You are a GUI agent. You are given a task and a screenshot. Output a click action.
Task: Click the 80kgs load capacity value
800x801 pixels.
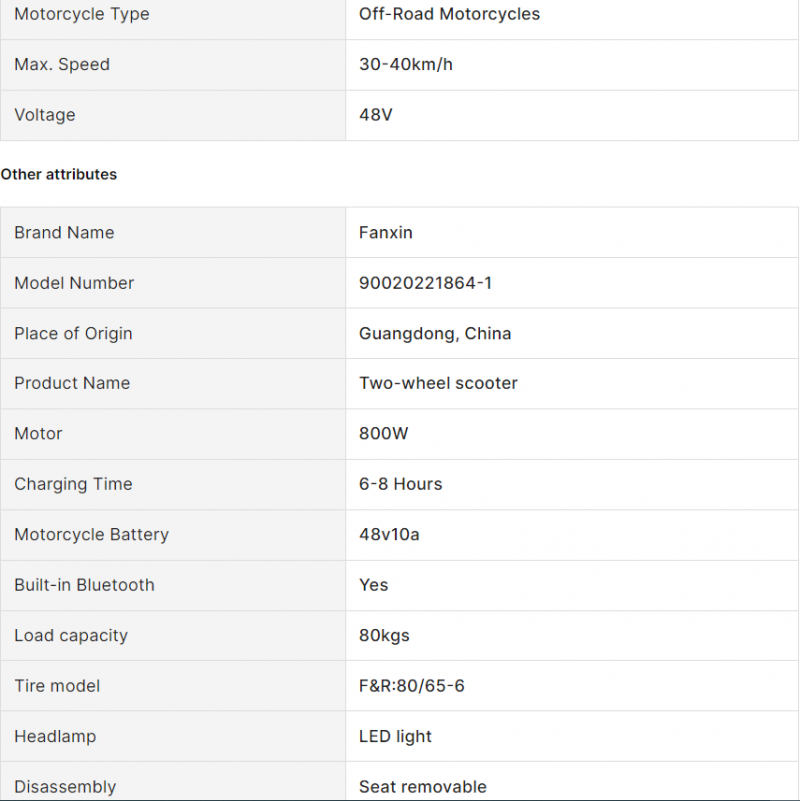click(384, 636)
